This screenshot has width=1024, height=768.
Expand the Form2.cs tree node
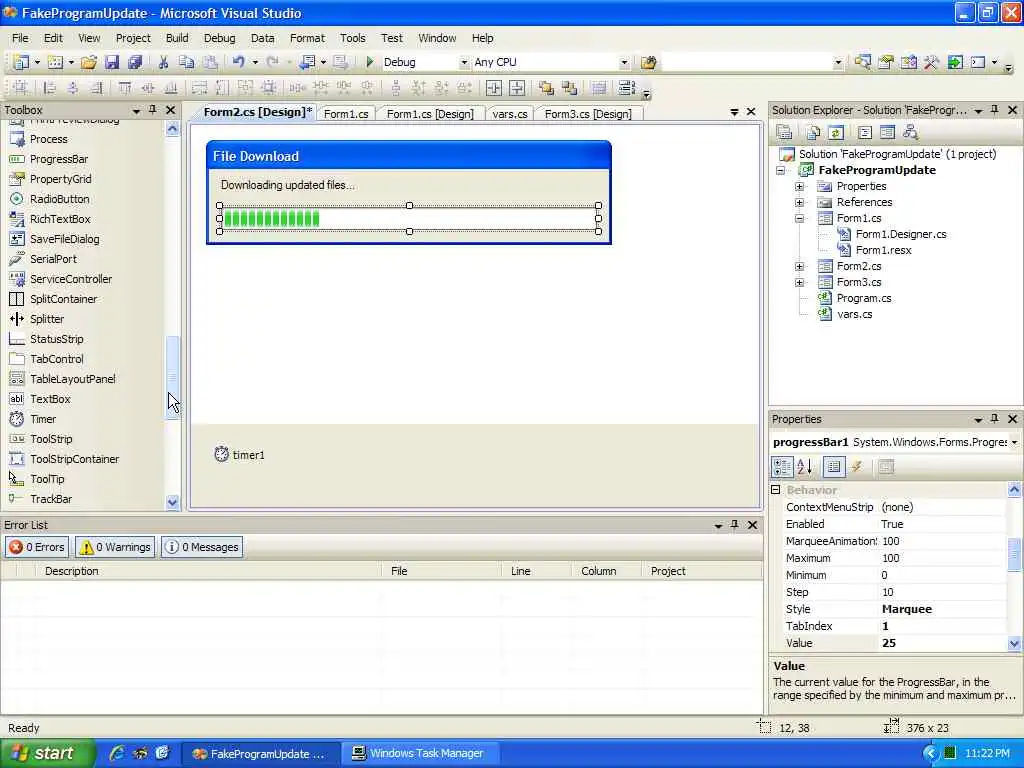click(799, 266)
